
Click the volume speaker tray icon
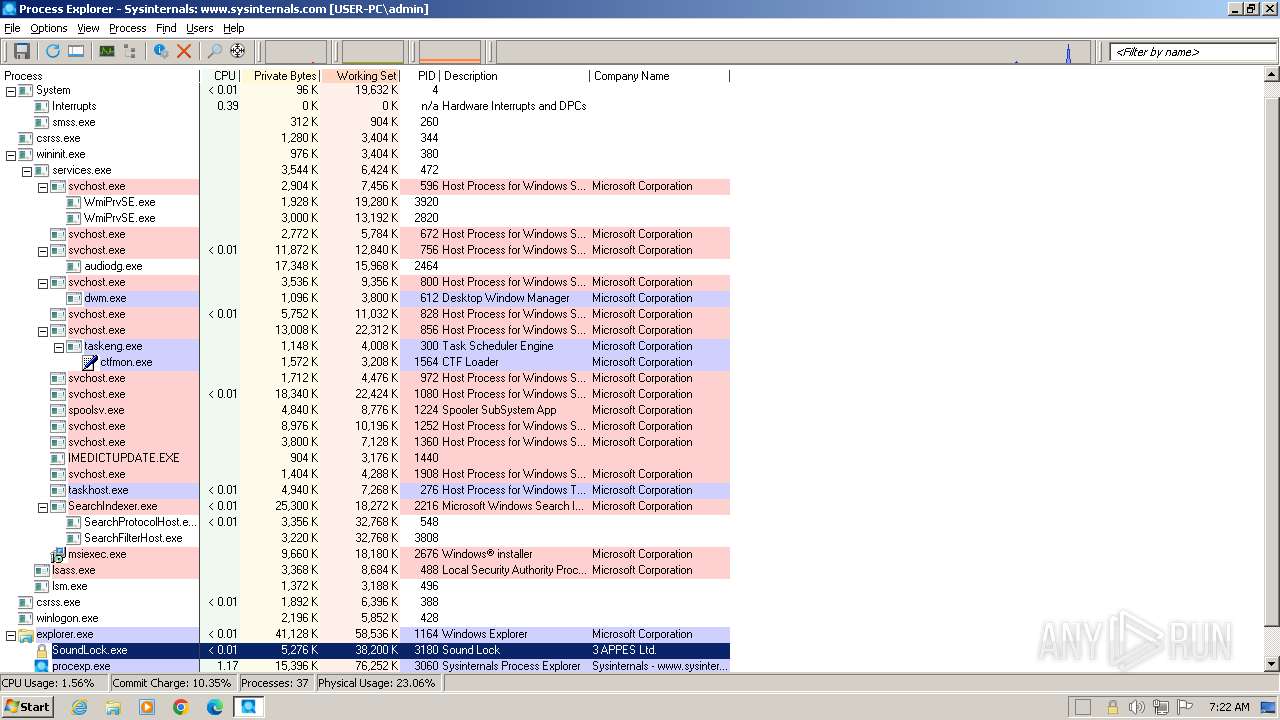[x=1136, y=707]
